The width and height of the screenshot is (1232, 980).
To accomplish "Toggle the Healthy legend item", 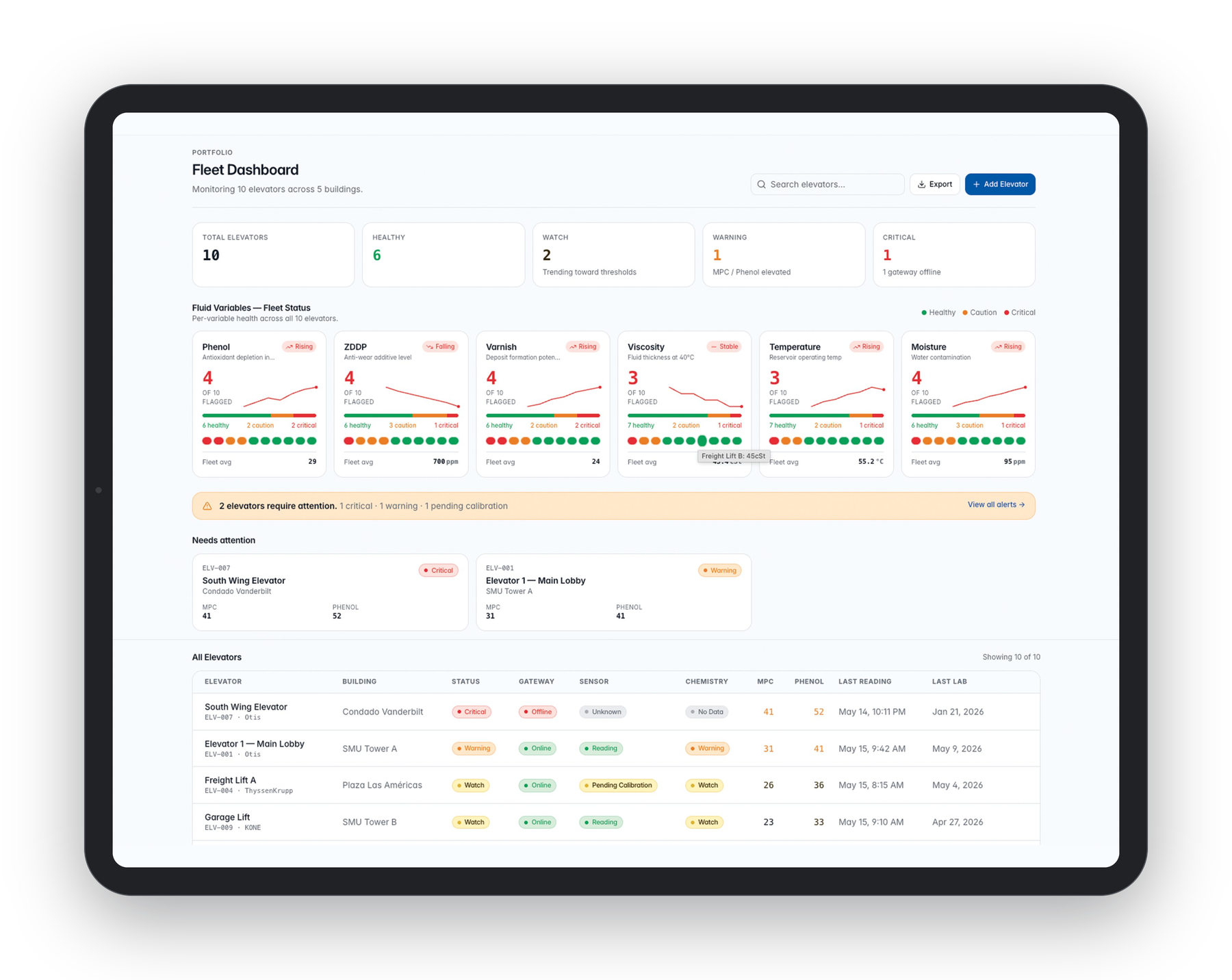I will [x=938, y=313].
